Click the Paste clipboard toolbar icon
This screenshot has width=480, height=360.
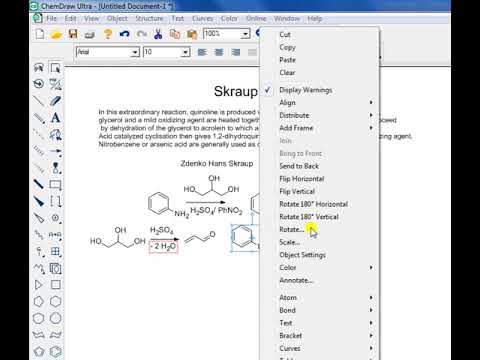(x=192, y=34)
